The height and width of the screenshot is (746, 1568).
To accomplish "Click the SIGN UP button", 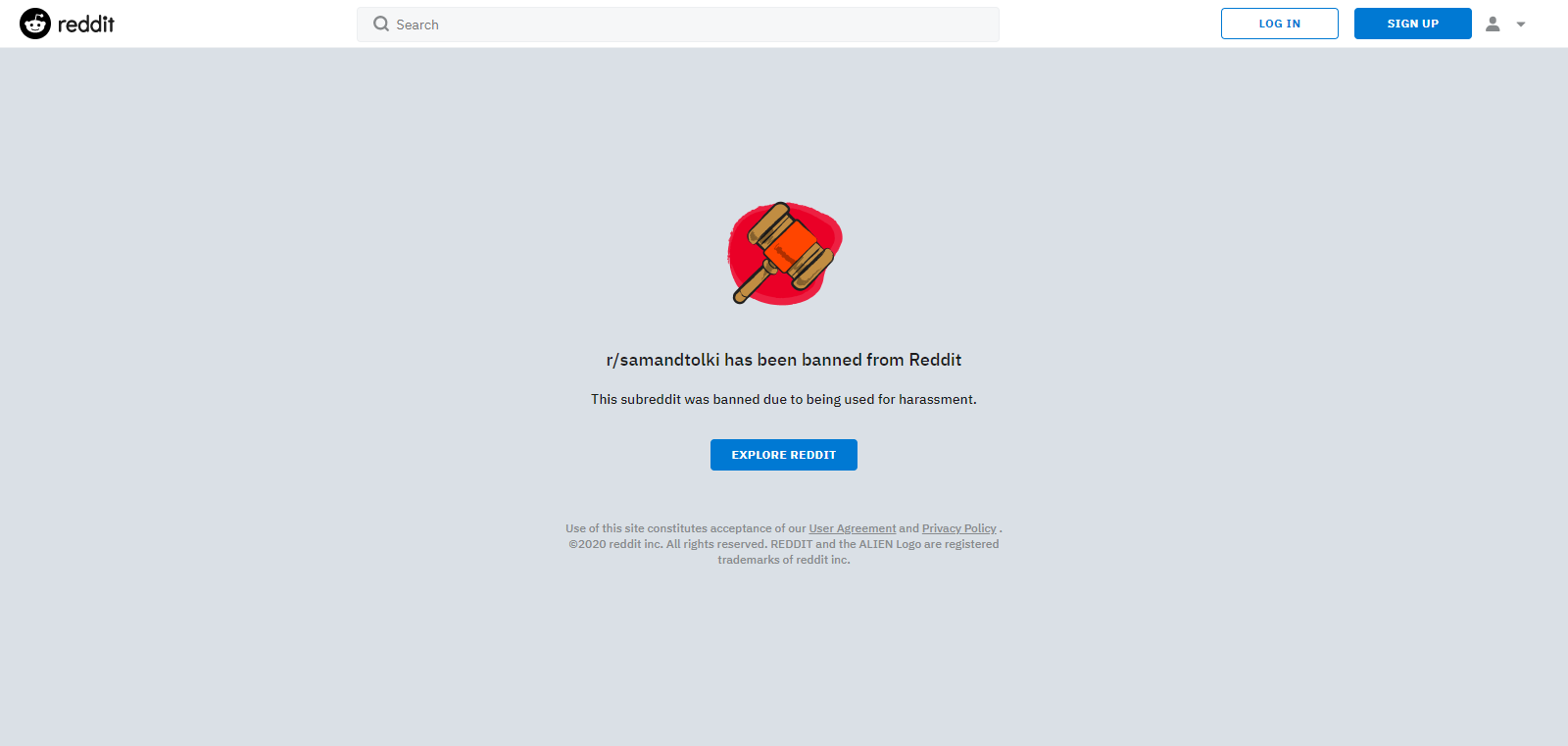I will coord(1413,24).
